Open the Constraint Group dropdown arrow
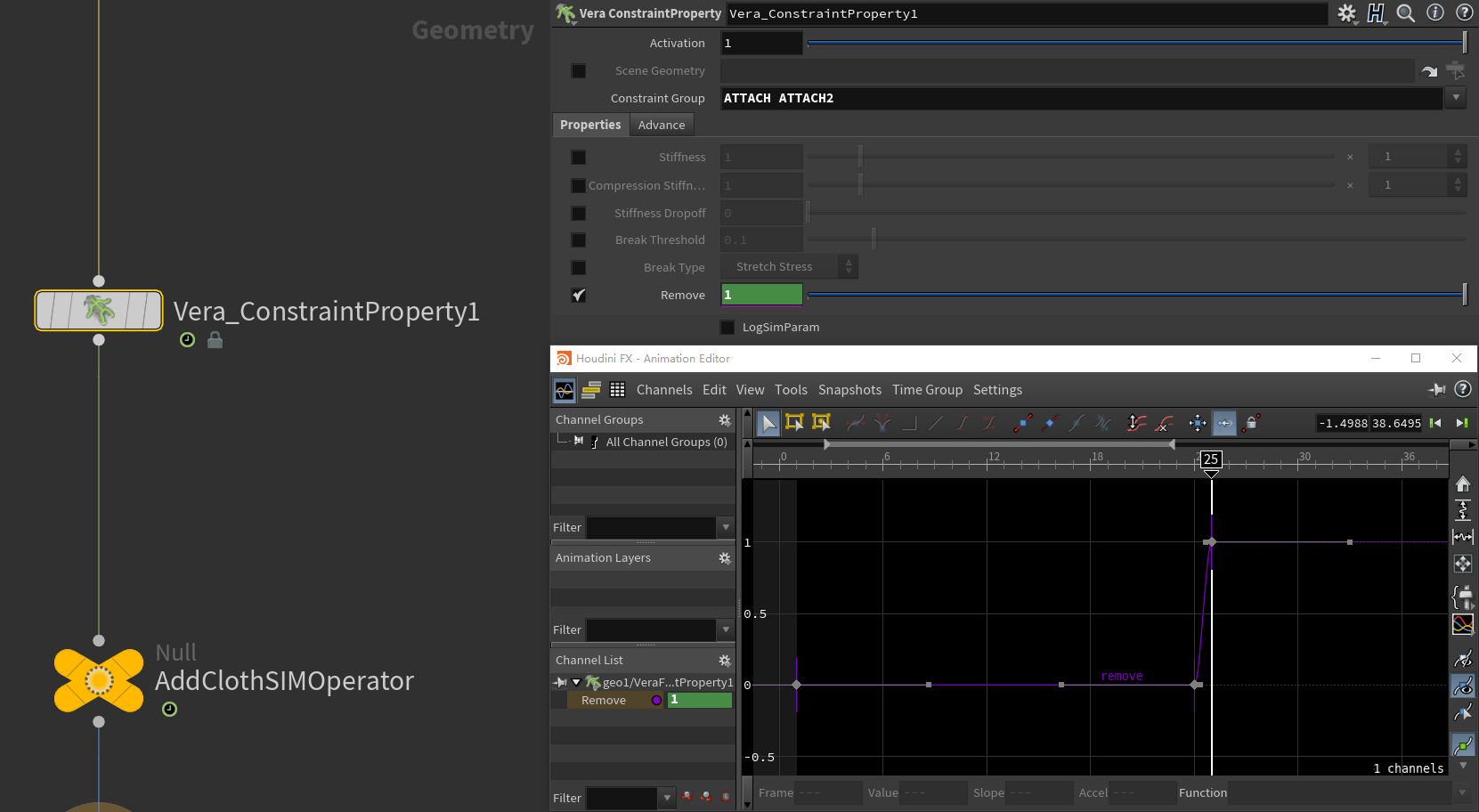The image size is (1479, 812). tap(1456, 98)
